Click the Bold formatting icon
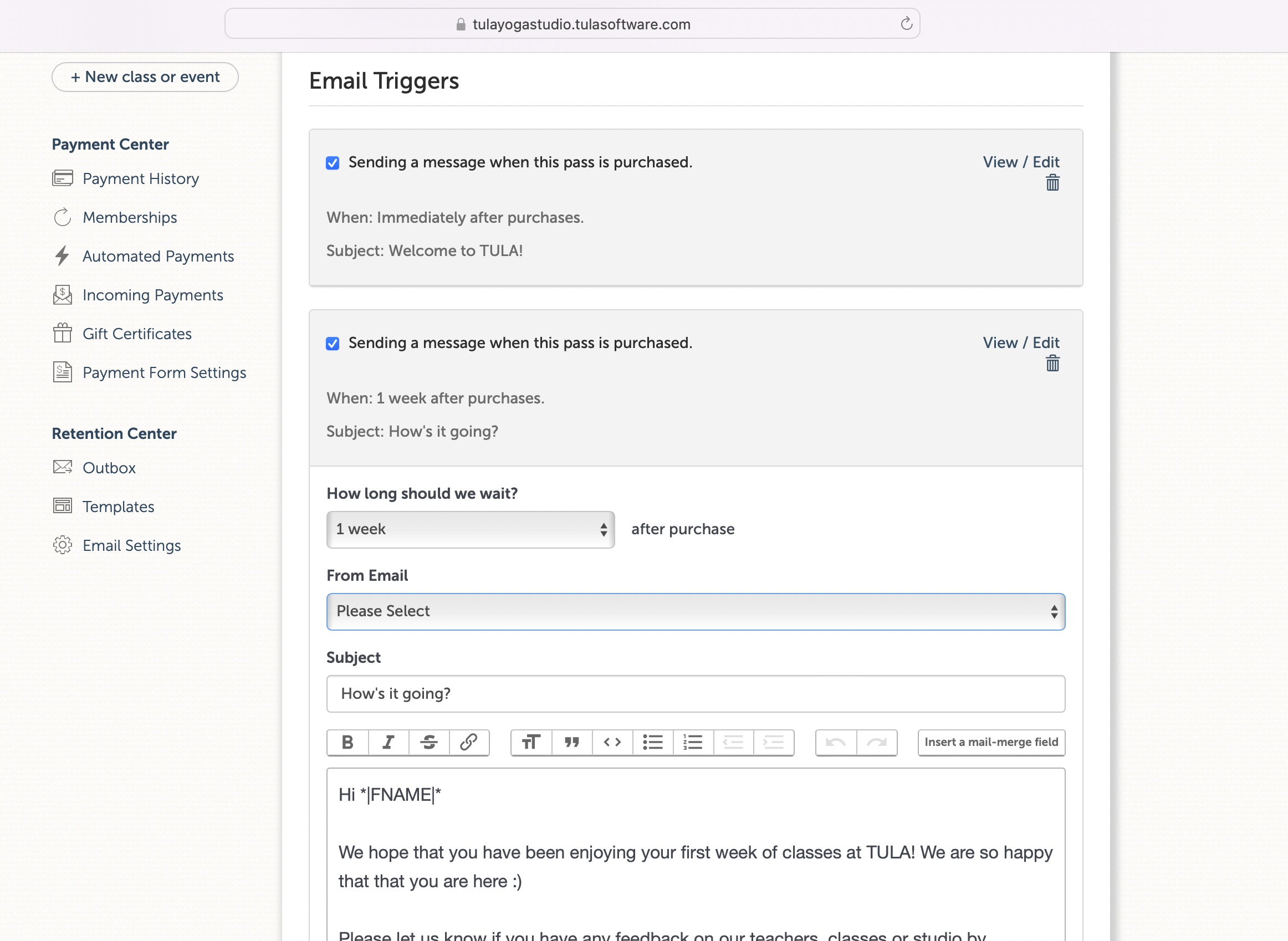The height and width of the screenshot is (941, 1288). coord(347,742)
